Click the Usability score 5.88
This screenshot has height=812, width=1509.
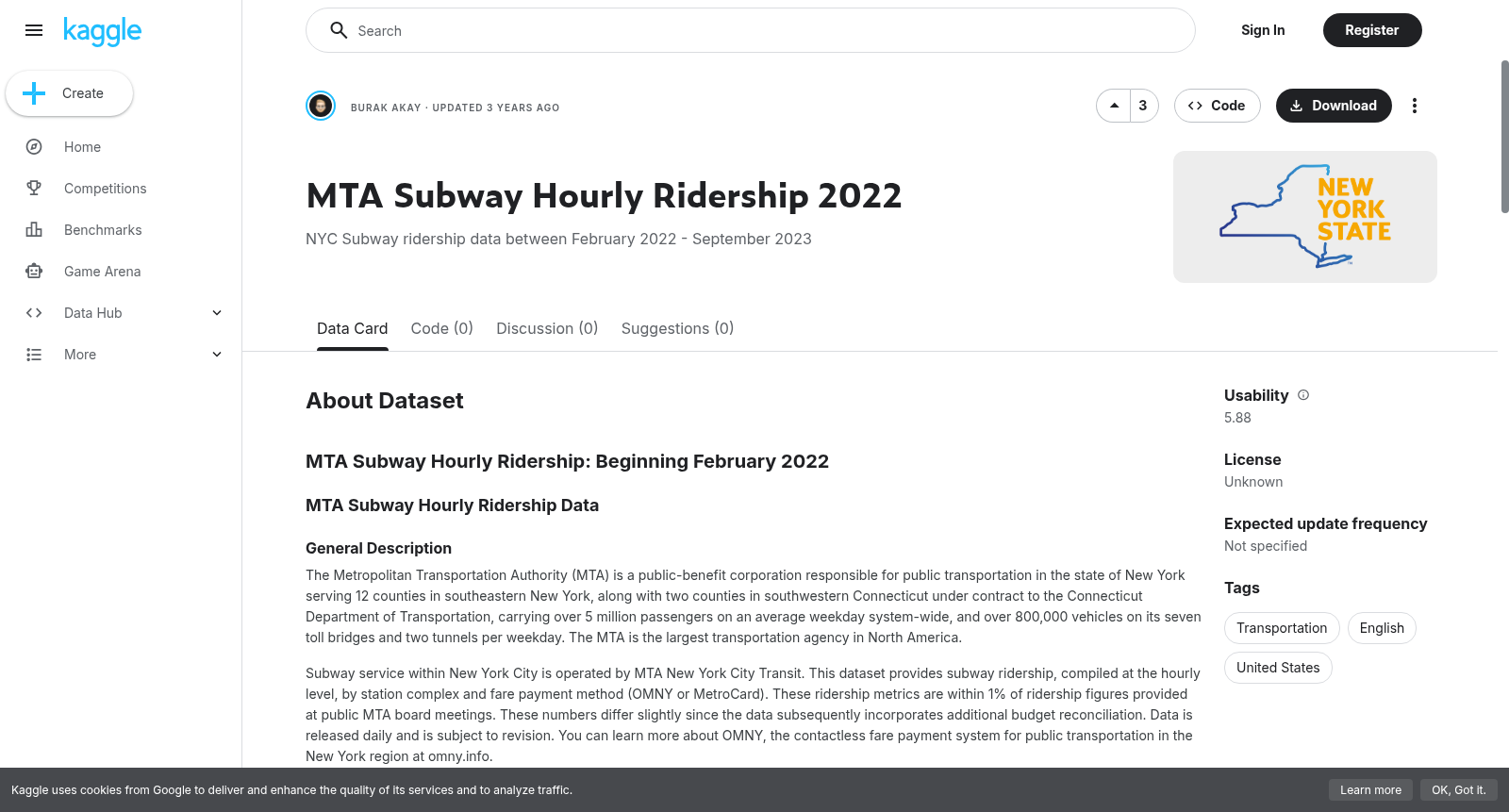click(1237, 418)
